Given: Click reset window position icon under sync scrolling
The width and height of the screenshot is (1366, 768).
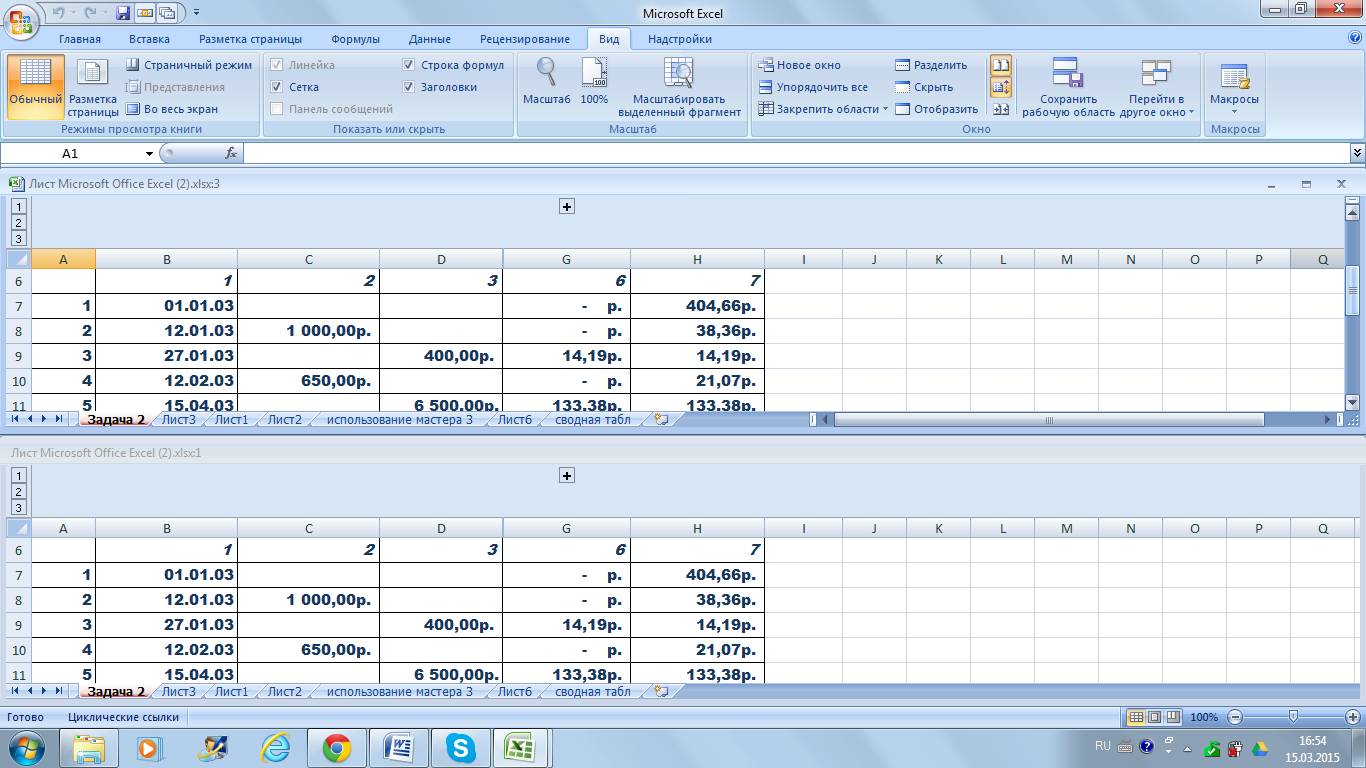Looking at the screenshot, I should click(x=1000, y=109).
